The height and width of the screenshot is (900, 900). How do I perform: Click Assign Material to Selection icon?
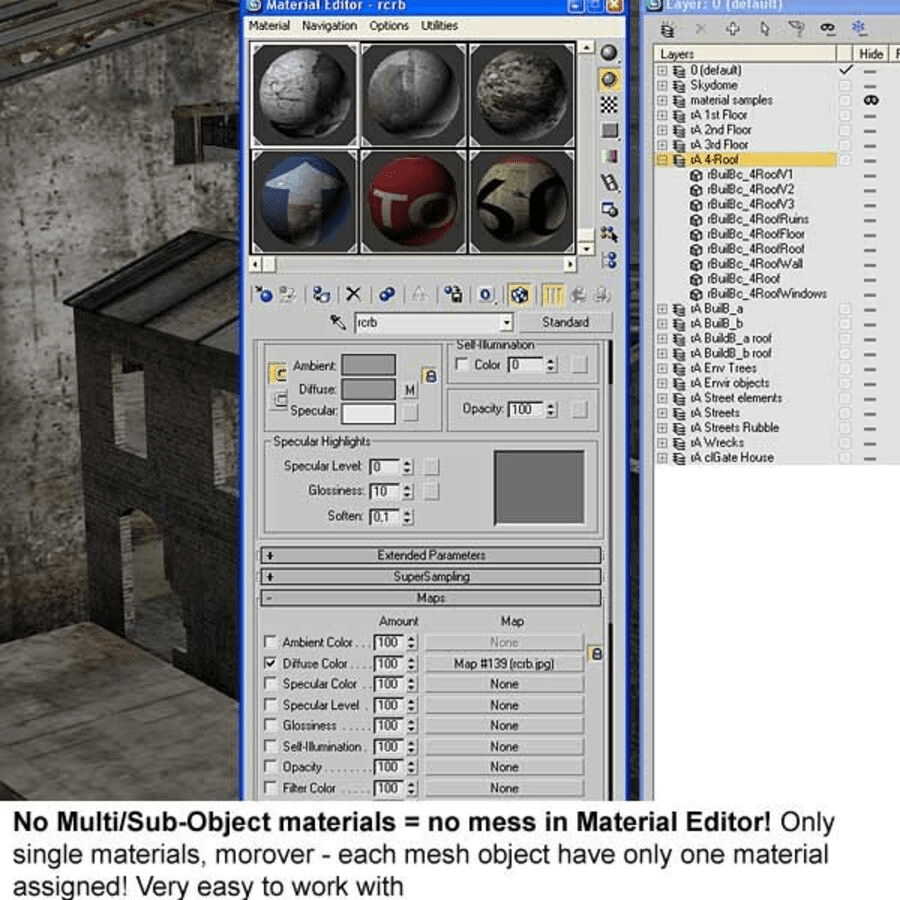tap(321, 294)
